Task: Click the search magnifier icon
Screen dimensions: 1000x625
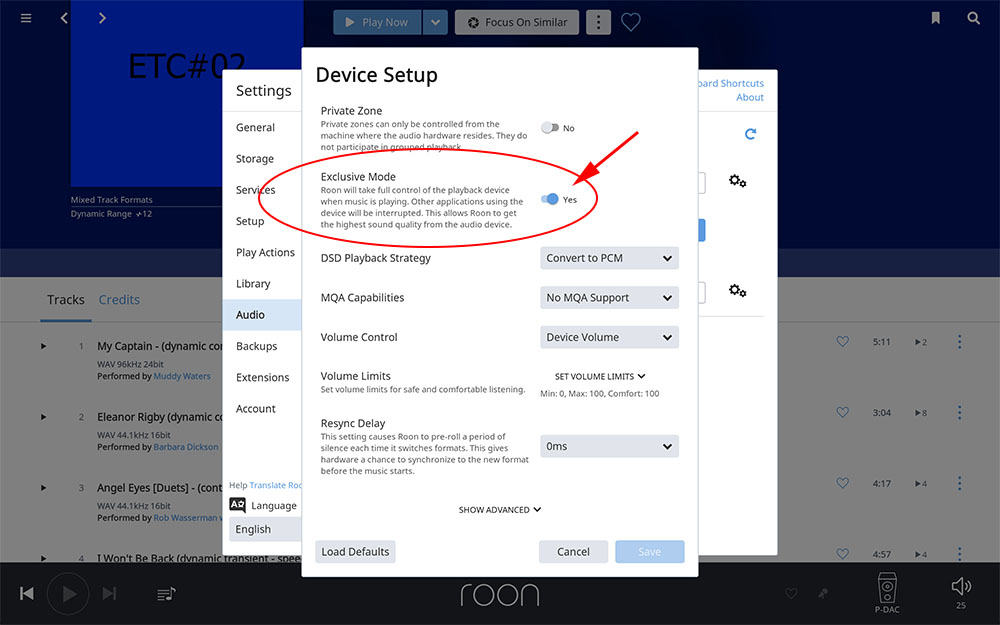Action: click(x=973, y=18)
